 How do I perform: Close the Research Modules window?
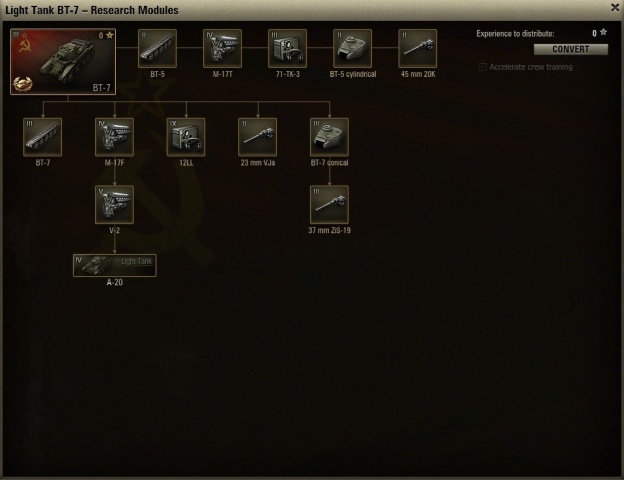click(615, 8)
